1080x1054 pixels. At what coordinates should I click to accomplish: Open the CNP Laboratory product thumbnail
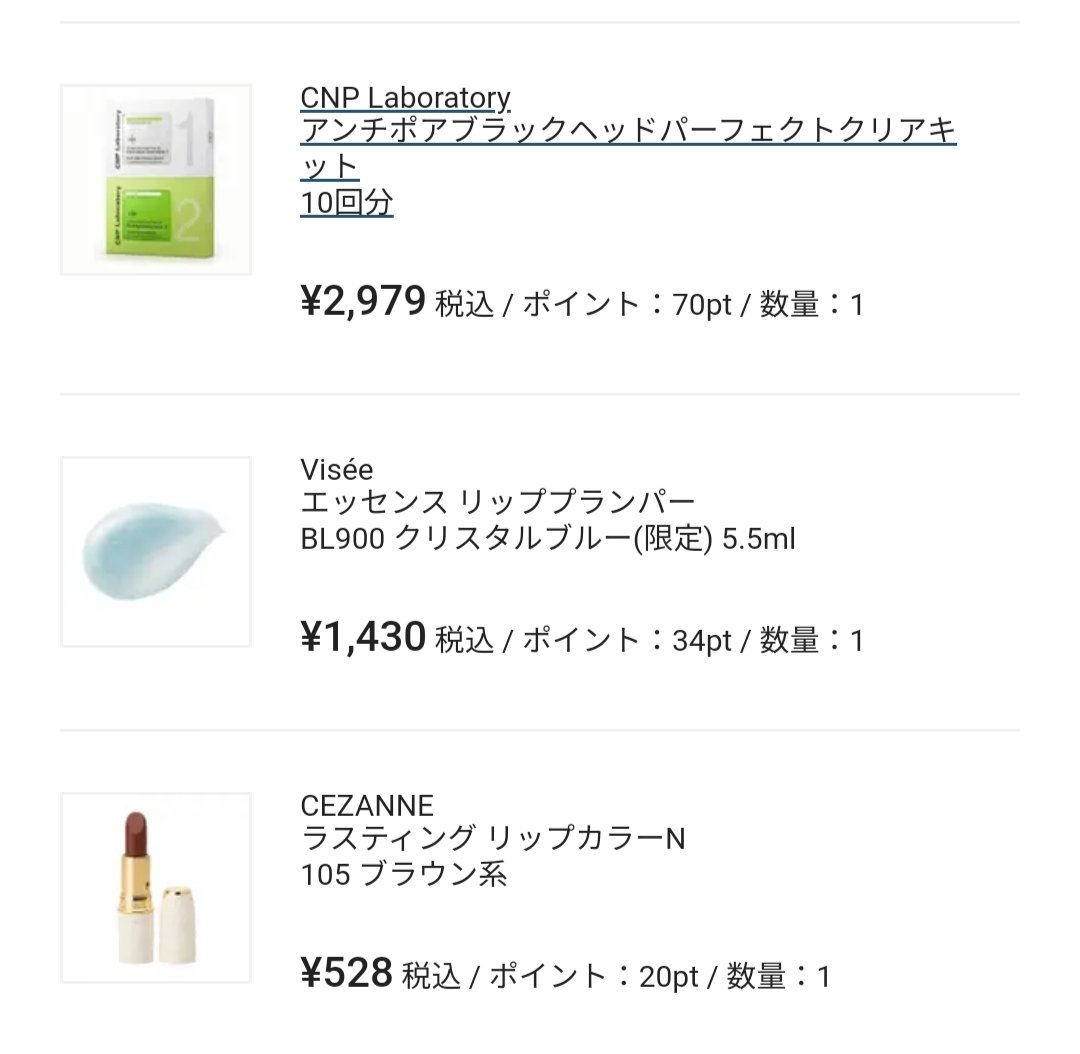155,180
